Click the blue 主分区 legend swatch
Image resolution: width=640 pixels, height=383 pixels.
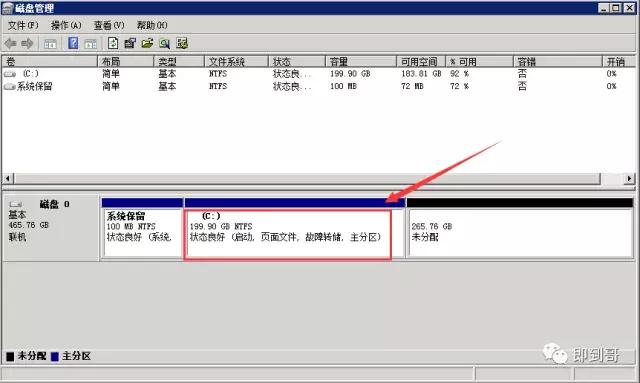[x=55, y=356]
